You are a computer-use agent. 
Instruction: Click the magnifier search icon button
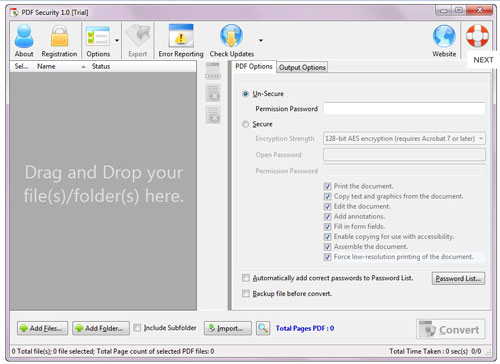click(263, 328)
